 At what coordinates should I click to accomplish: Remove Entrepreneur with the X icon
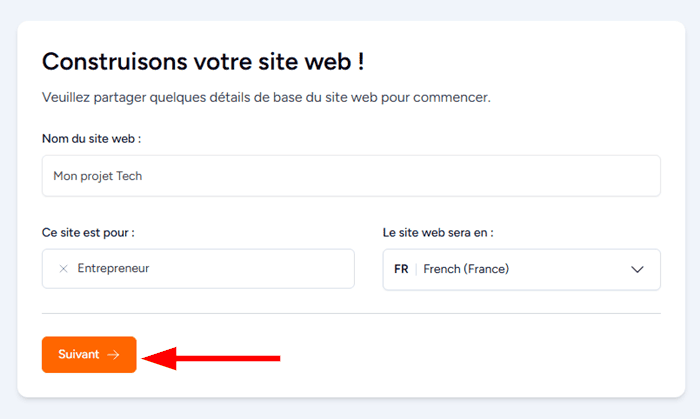[63, 268]
